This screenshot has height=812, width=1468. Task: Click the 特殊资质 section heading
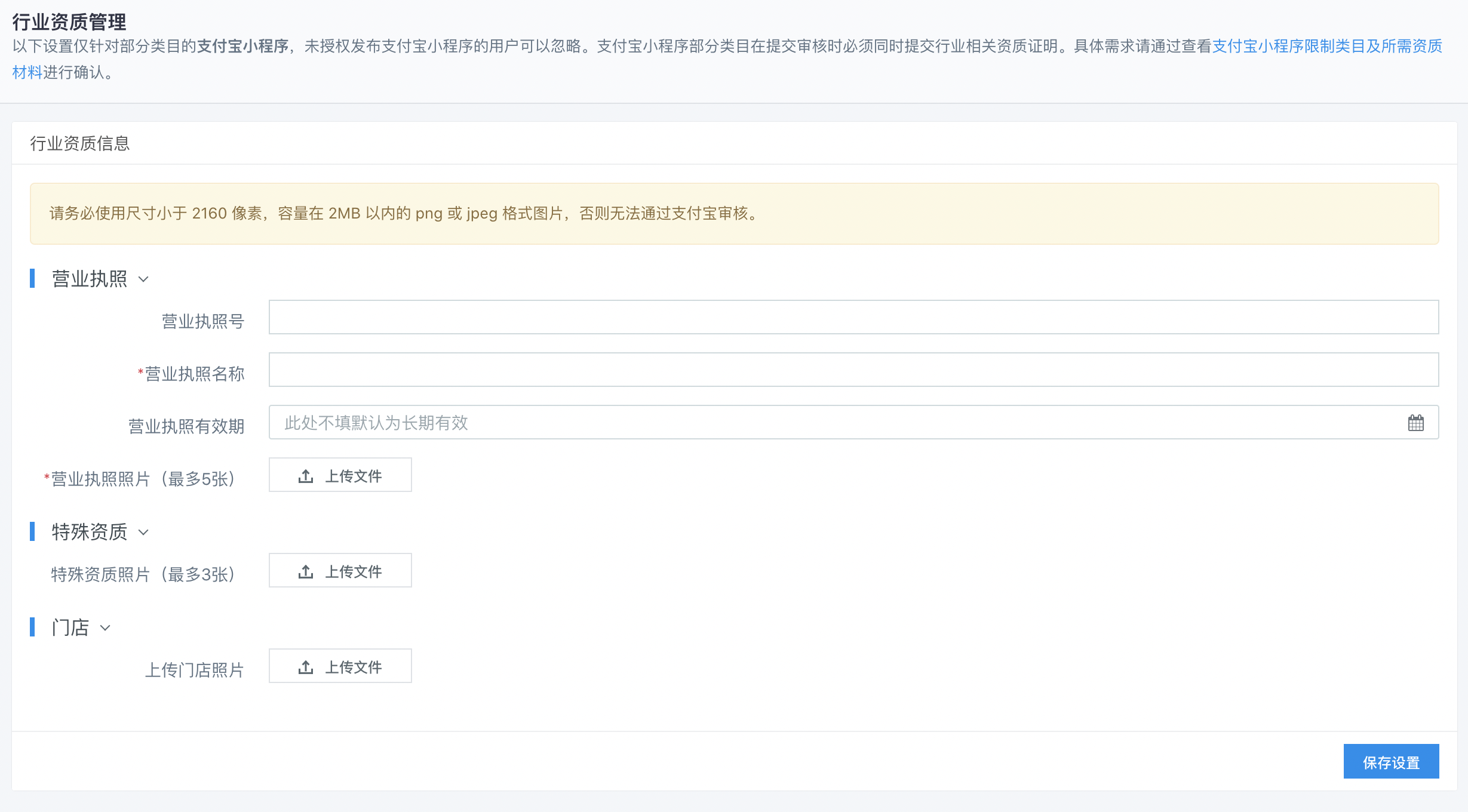click(x=90, y=532)
